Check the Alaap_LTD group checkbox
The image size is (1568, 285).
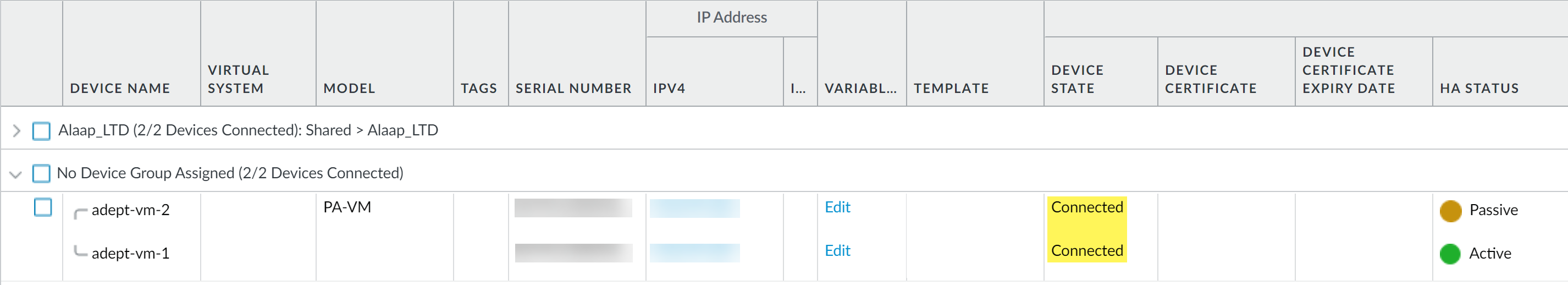[41, 130]
